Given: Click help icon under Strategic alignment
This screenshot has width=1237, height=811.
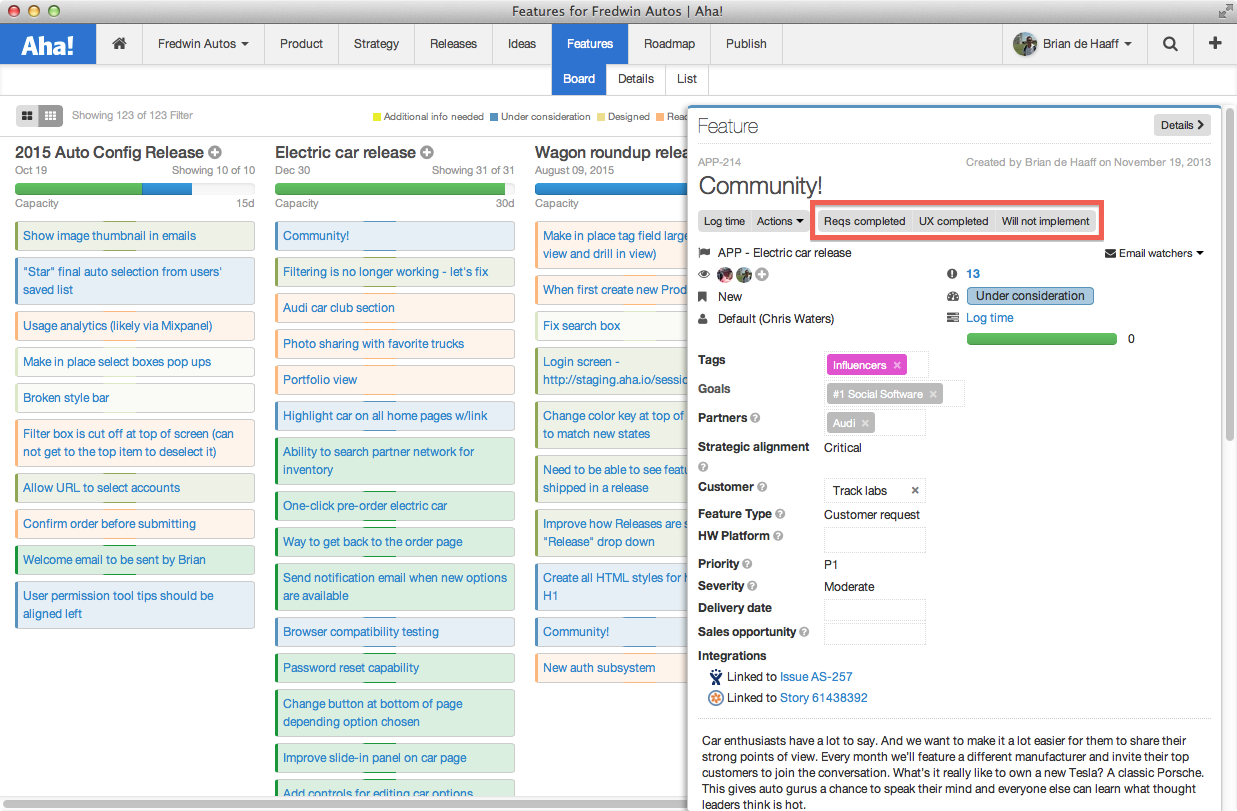Looking at the screenshot, I should tap(703, 467).
